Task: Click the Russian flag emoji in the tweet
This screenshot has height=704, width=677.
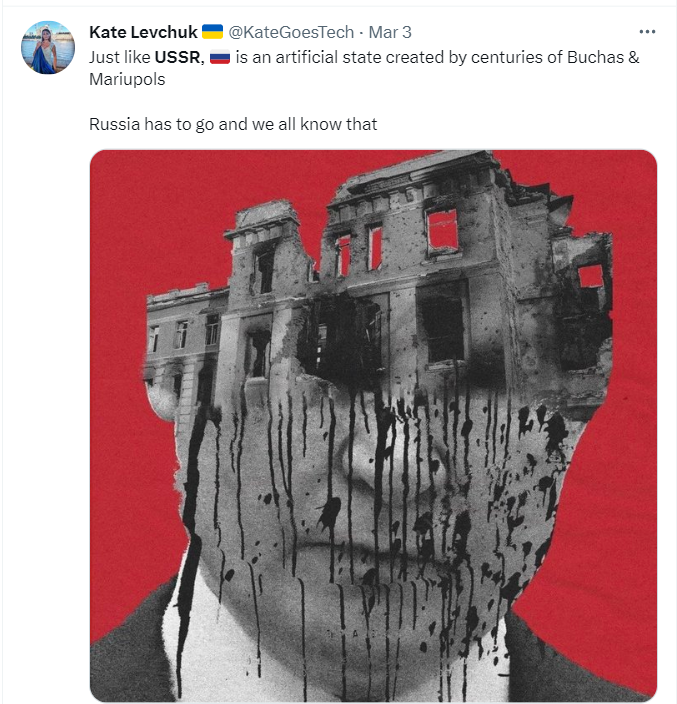Action: click(220, 57)
